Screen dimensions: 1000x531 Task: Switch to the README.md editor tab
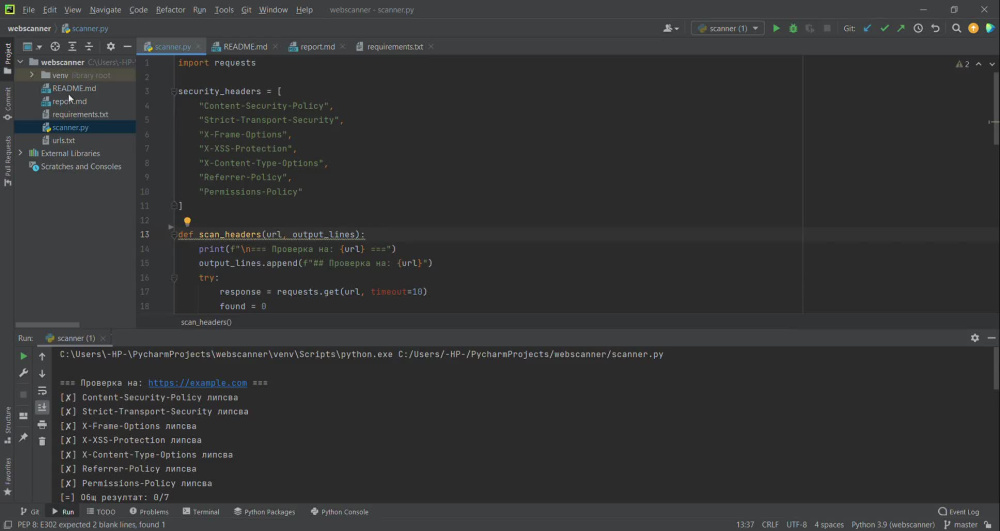[240, 47]
